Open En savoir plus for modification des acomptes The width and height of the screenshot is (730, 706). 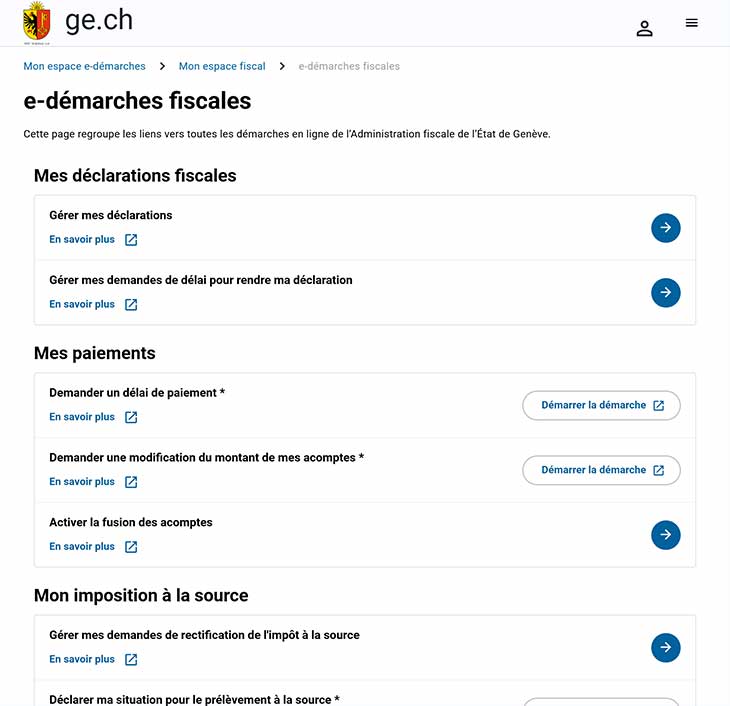coord(82,482)
